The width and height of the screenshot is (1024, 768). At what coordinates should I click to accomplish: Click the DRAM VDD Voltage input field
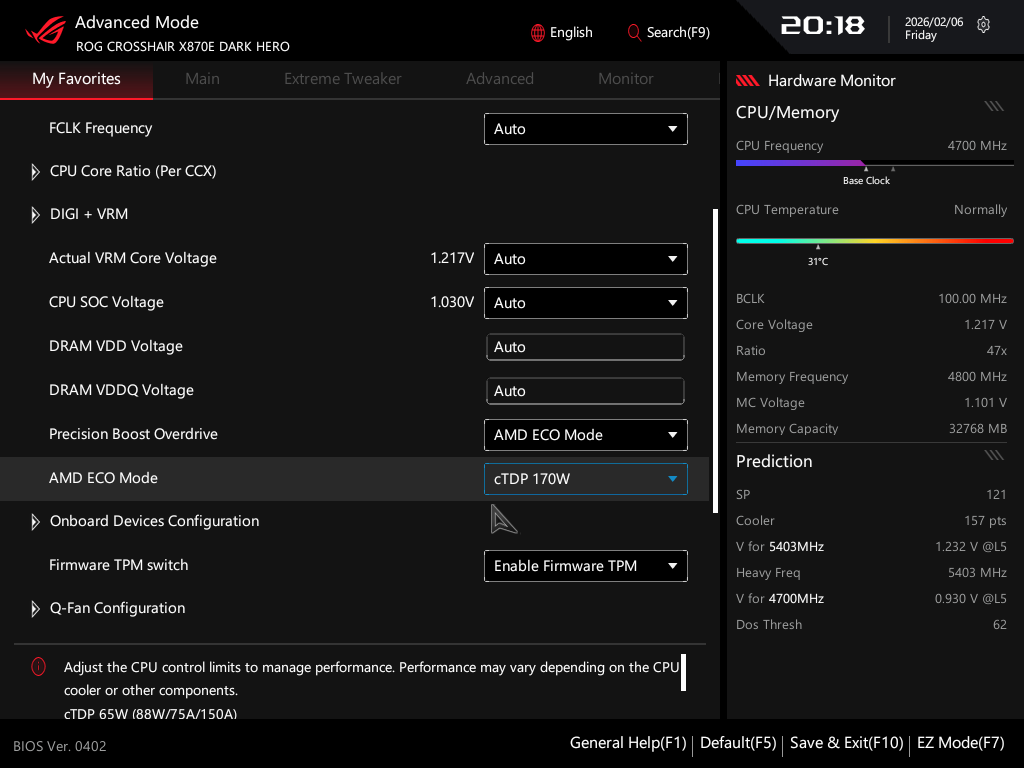(585, 347)
